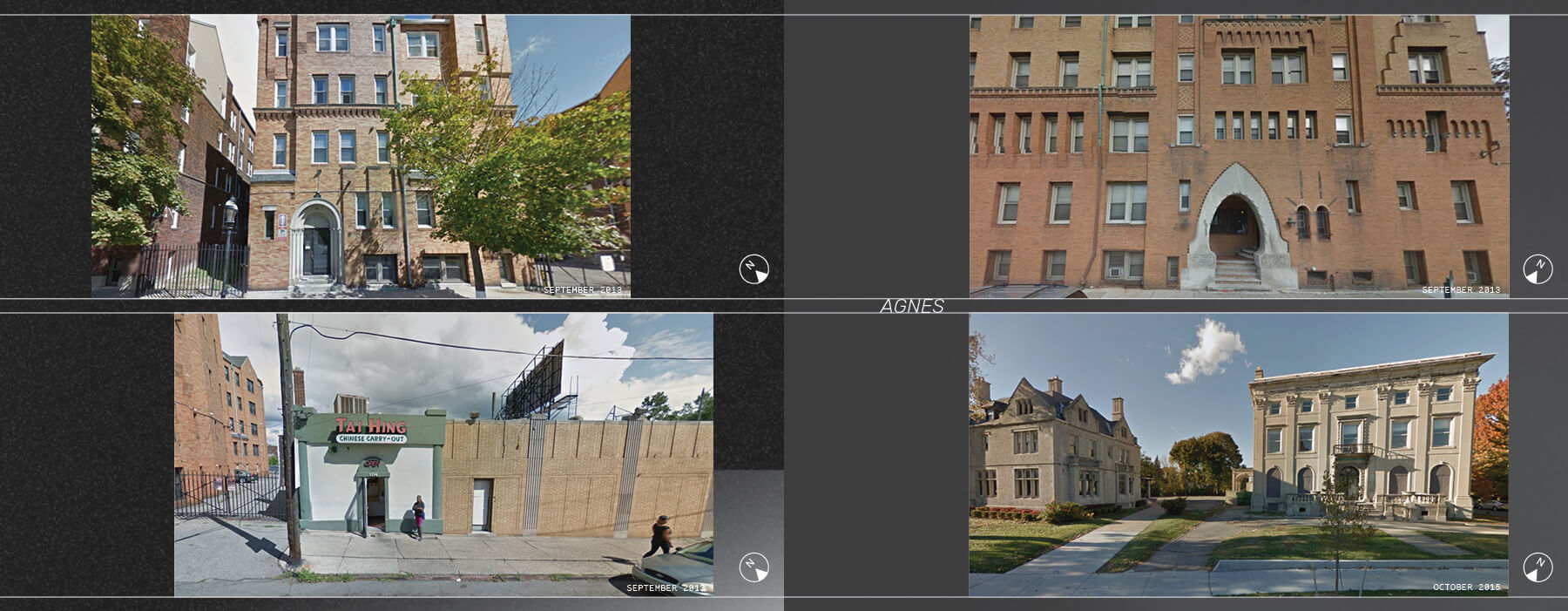Click the SEPTEMBER 2013 date on the top-left photo
This screenshot has height=611, width=1568.
tap(583, 289)
